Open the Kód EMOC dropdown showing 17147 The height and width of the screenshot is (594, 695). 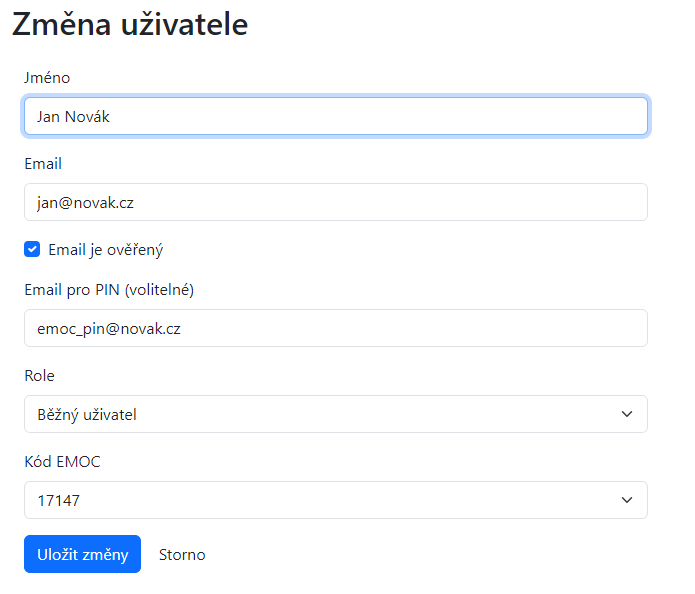point(320,500)
